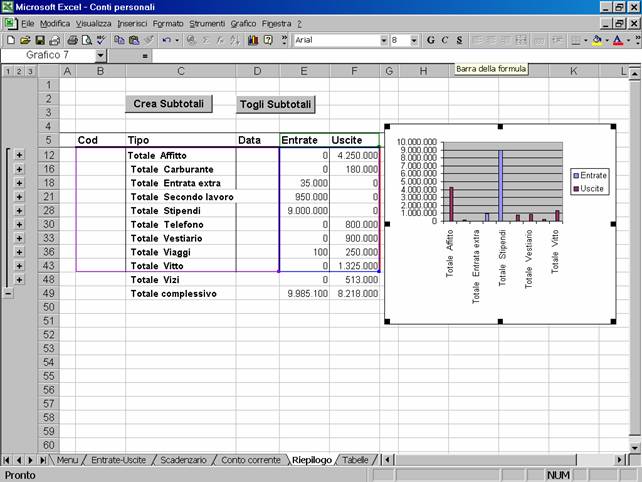Launch the Chart Wizard from the toolbar
This screenshot has height=482, width=642.
click(x=252, y=40)
